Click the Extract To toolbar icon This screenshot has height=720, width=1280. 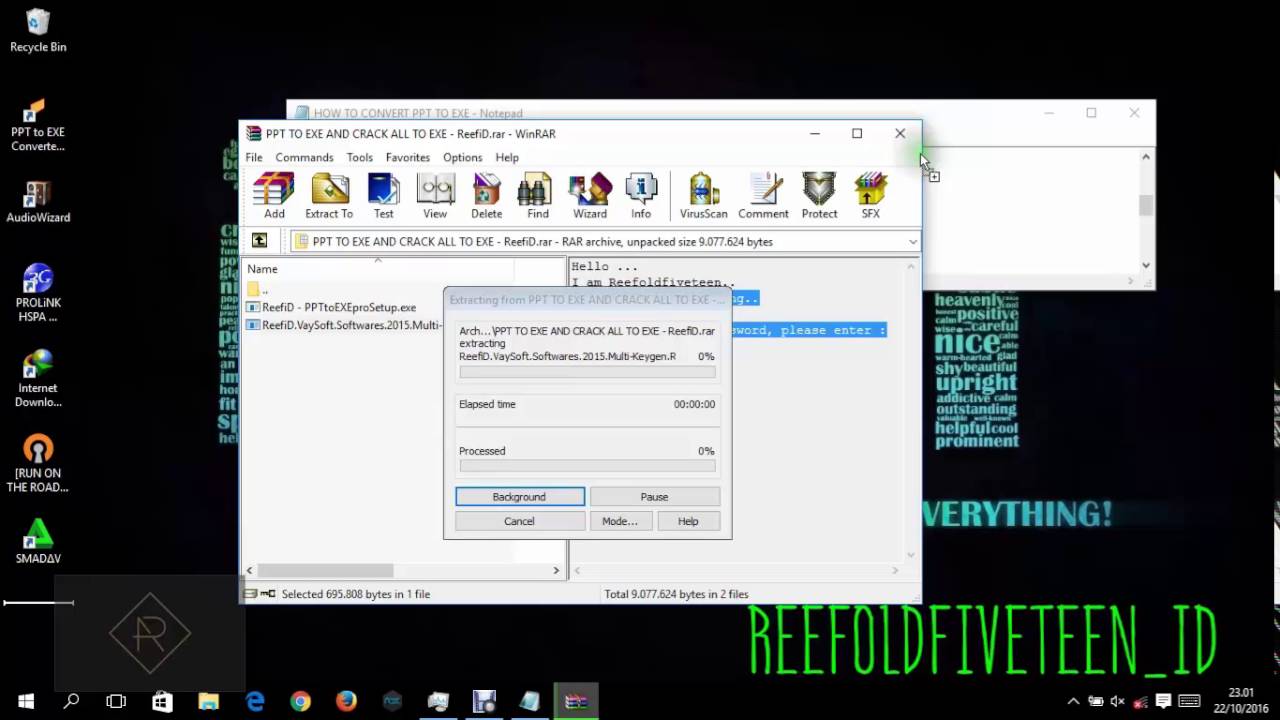tap(329, 195)
